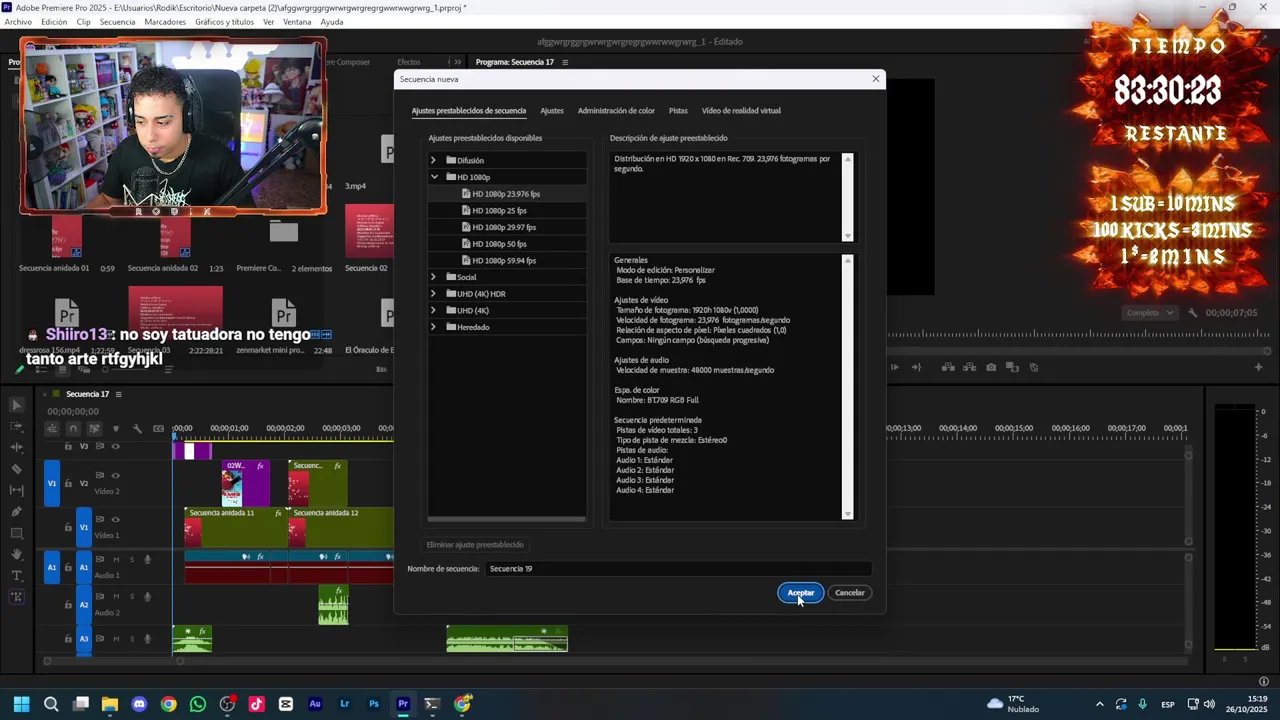Open Lightroom from taskbar
Viewport: 1280px width, 720px height.
(345, 704)
